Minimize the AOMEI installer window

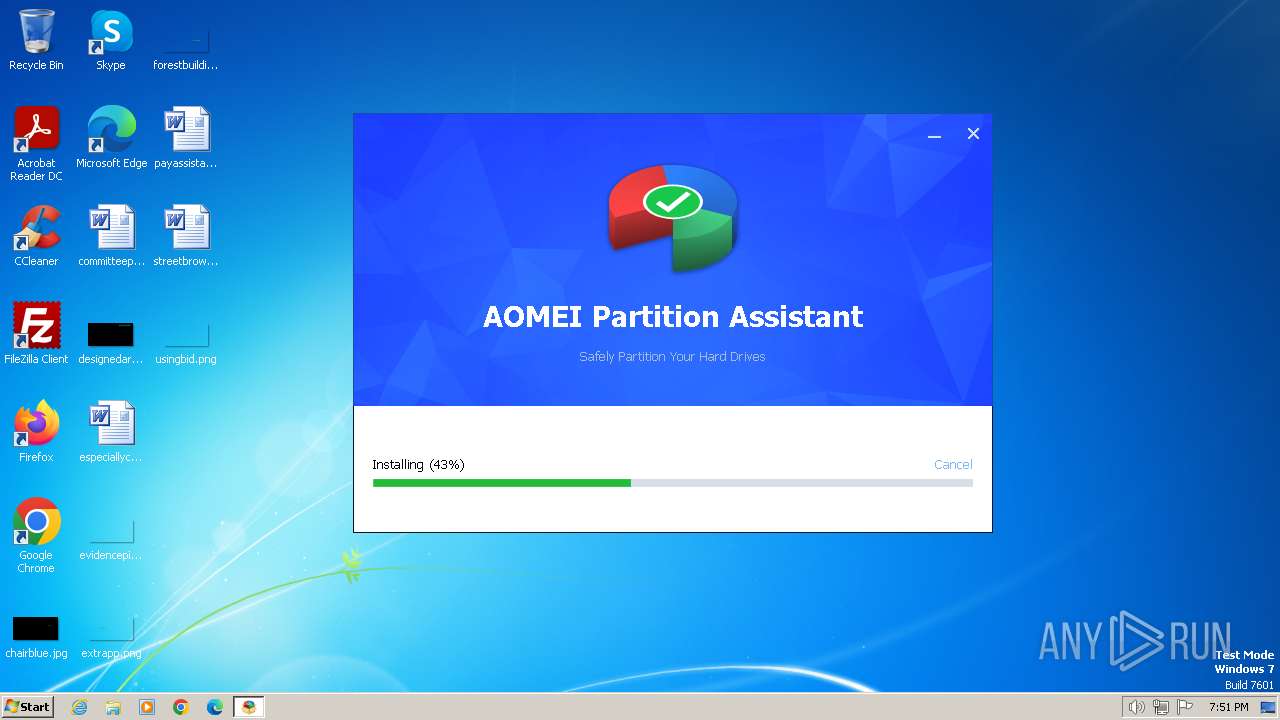coord(934,135)
